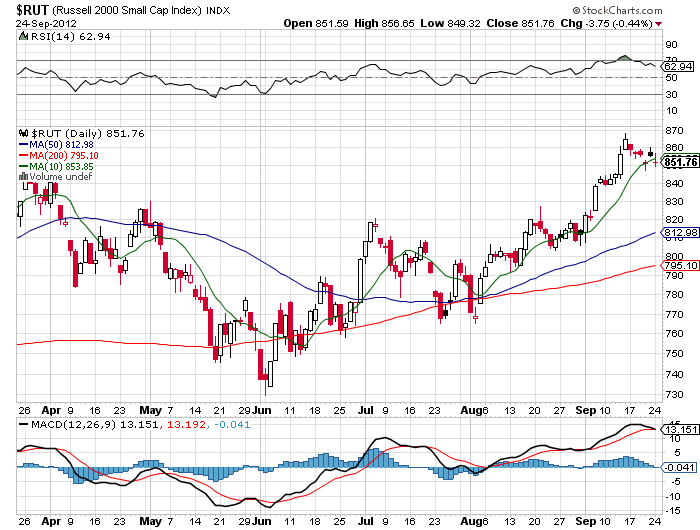Click the Sep label on the MACD axis
This screenshot has height=530, width=700.
(585, 521)
